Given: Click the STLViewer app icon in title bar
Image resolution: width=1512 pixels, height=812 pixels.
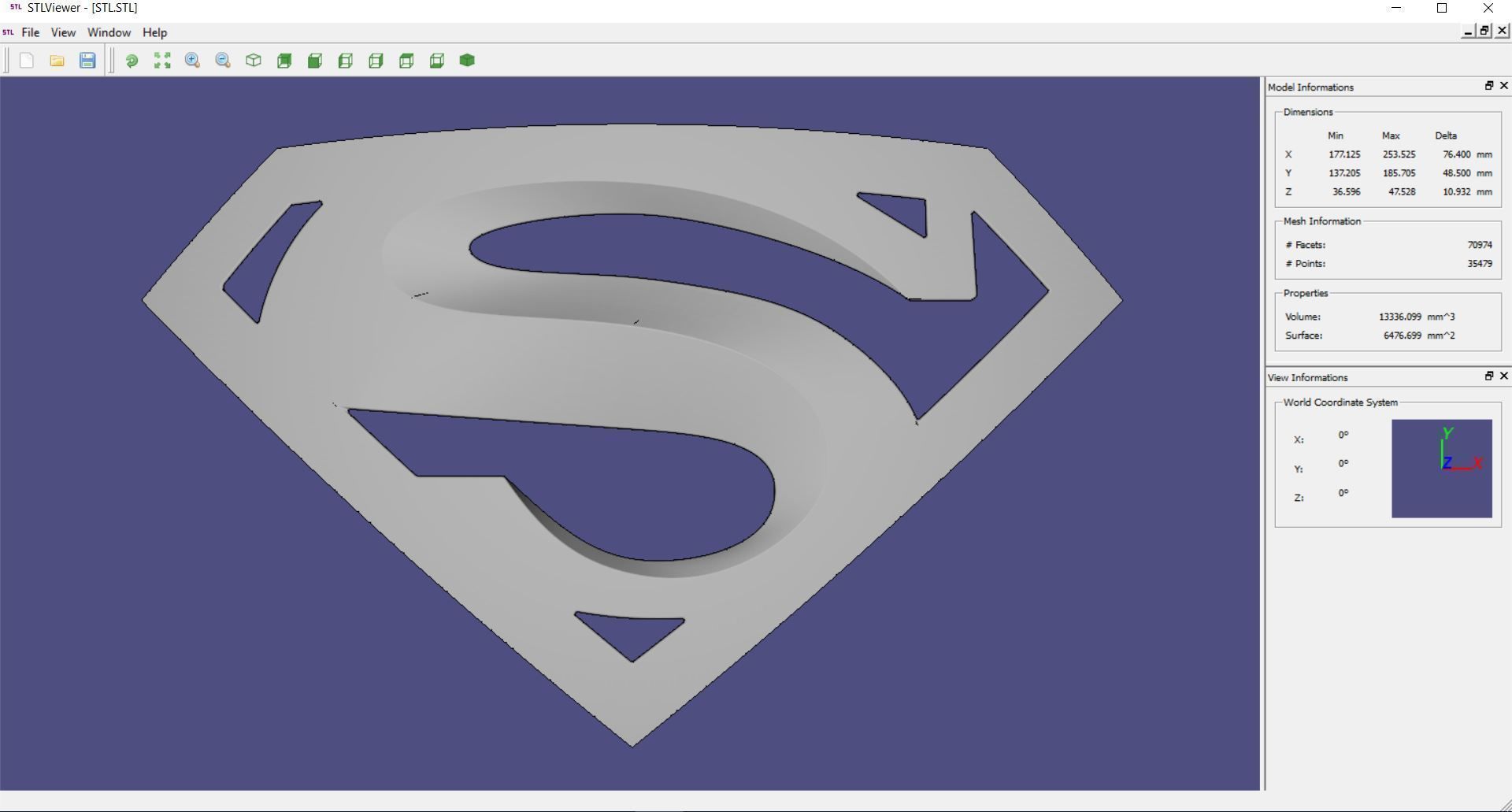Looking at the screenshot, I should click(x=16, y=8).
